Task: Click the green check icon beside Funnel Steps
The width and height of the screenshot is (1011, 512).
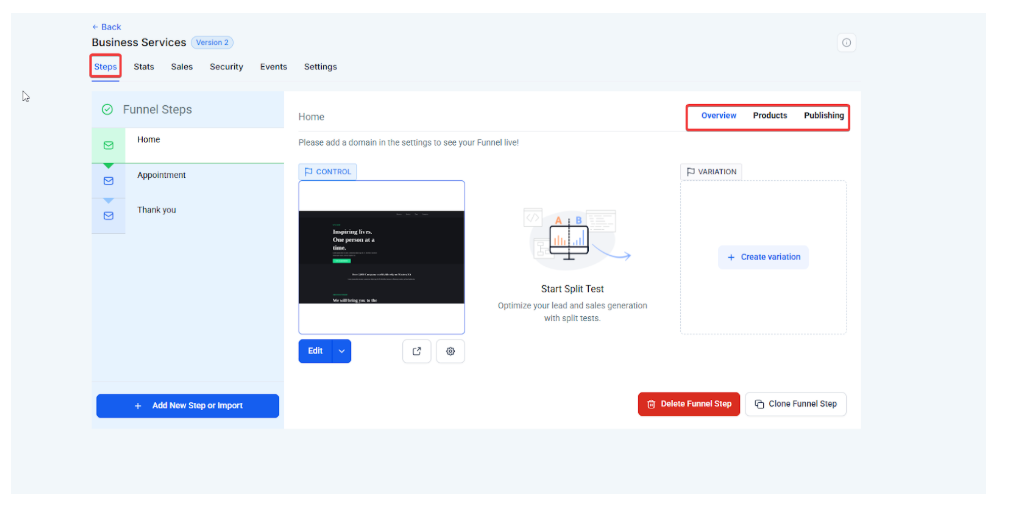Action: pos(107,110)
